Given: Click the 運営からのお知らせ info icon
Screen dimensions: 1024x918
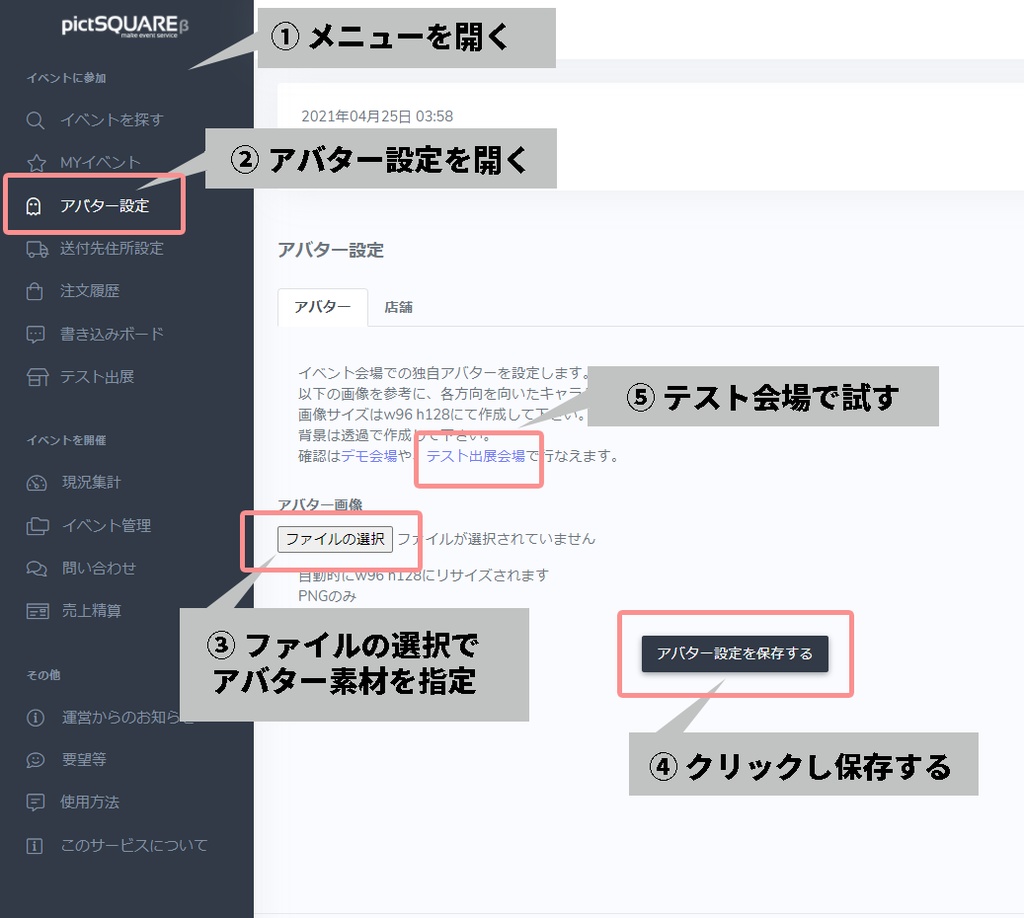Looking at the screenshot, I should coord(35,717).
